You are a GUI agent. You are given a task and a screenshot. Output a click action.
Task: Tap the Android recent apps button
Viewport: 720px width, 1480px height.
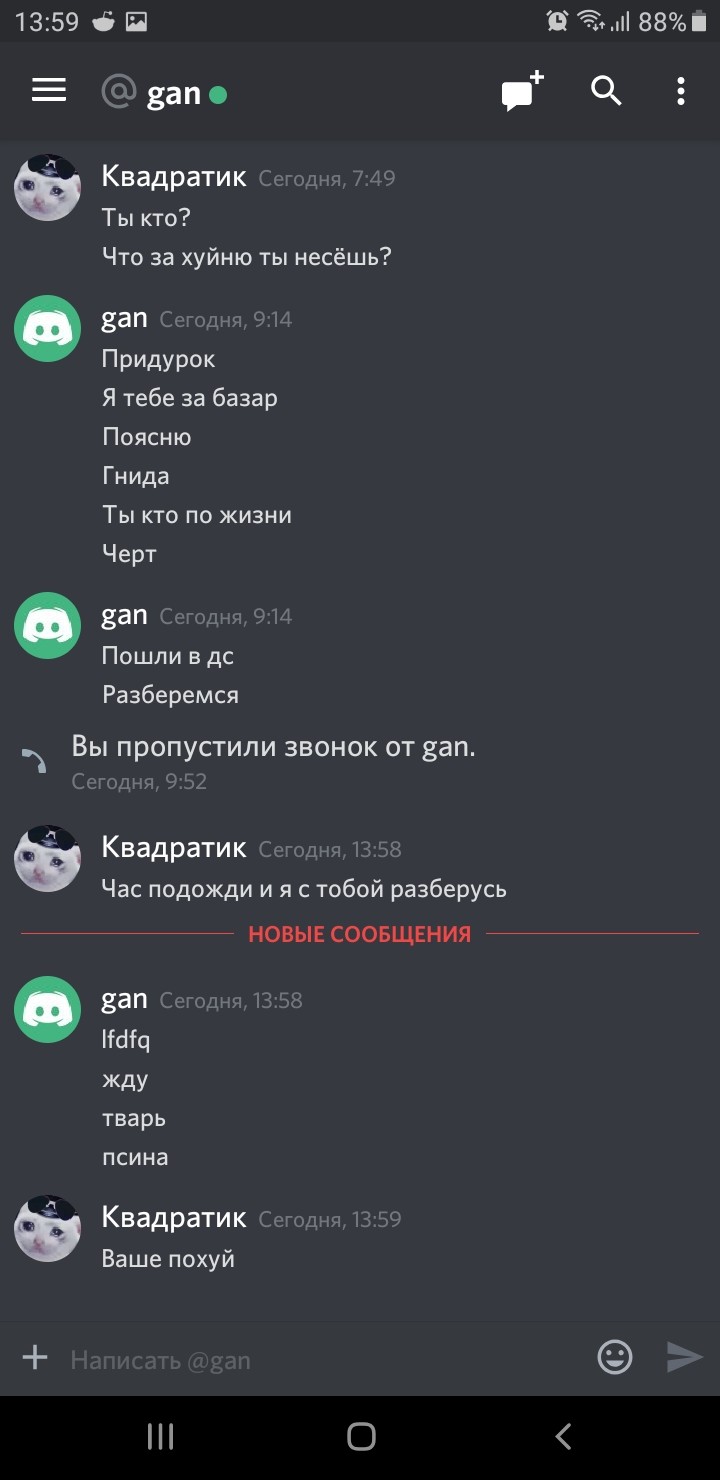pyautogui.click(x=160, y=1437)
